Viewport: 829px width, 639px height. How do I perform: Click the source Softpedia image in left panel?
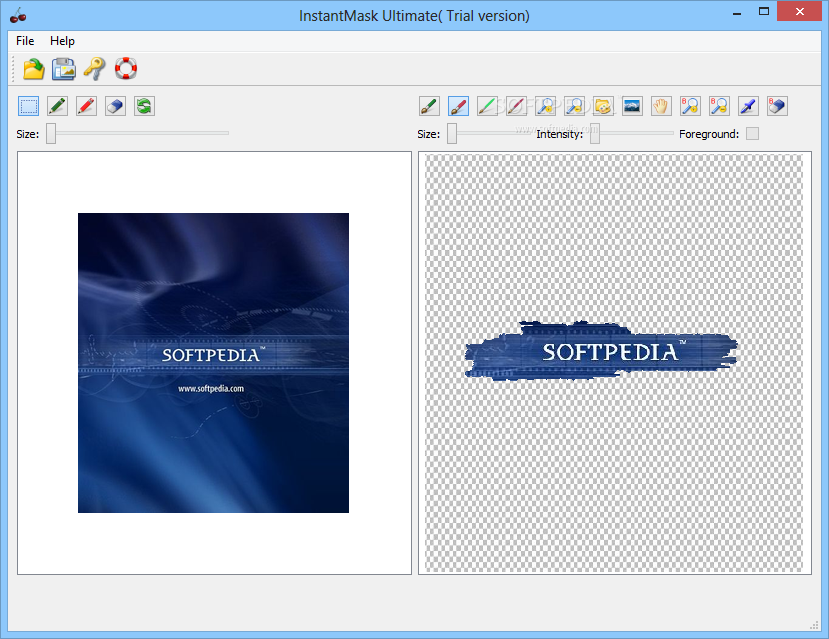coord(214,363)
